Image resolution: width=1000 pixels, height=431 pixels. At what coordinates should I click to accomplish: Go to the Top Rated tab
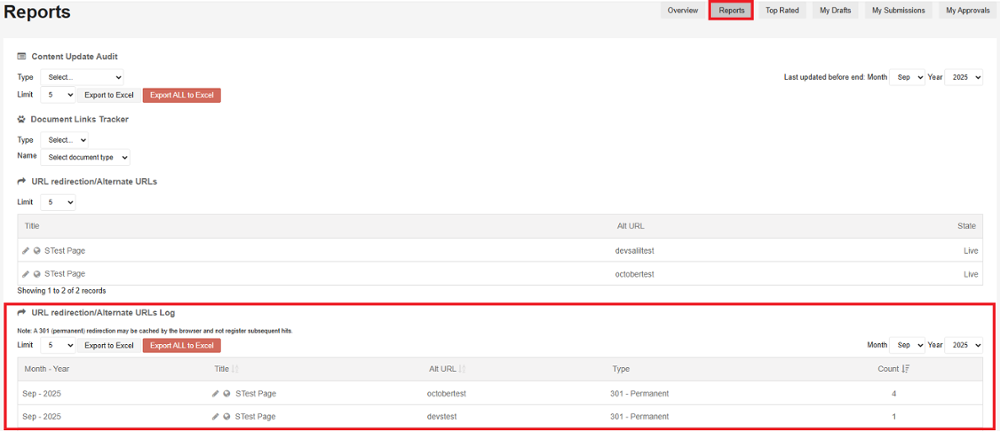782,11
